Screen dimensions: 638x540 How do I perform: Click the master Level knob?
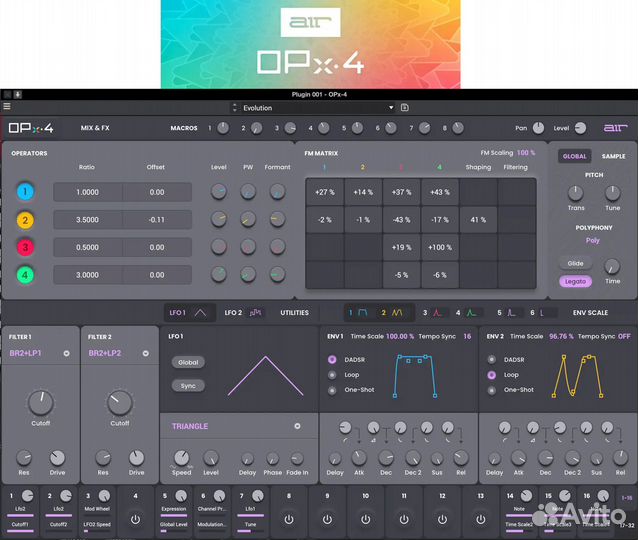coord(580,128)
